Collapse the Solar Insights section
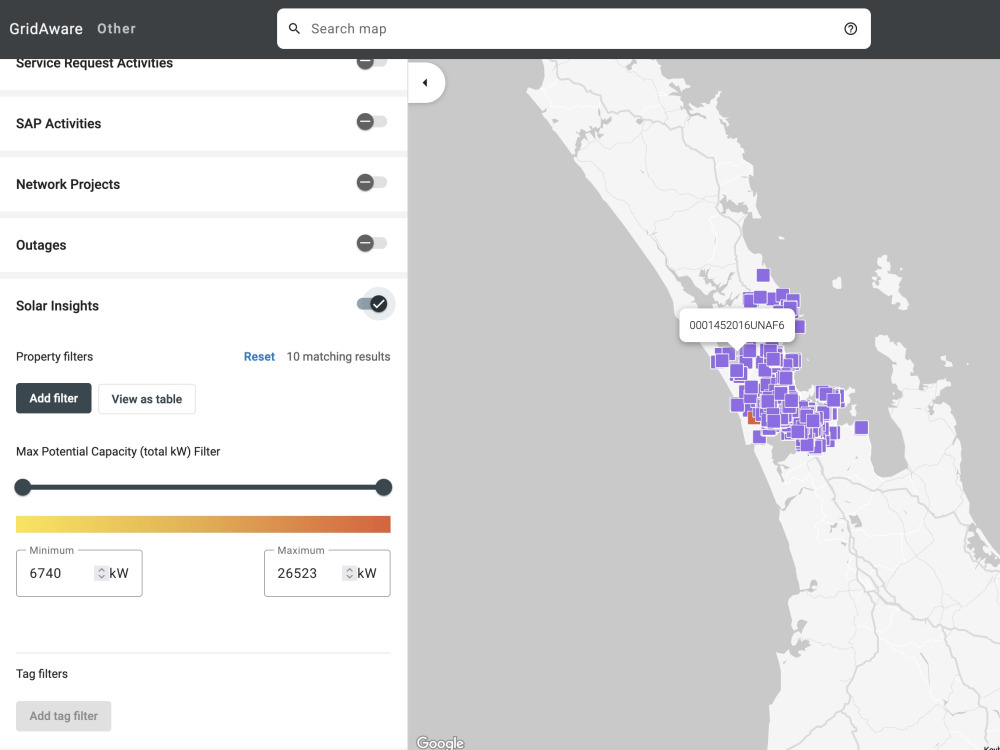Screen dimensions: 1000x750 [x=57, y=305]
